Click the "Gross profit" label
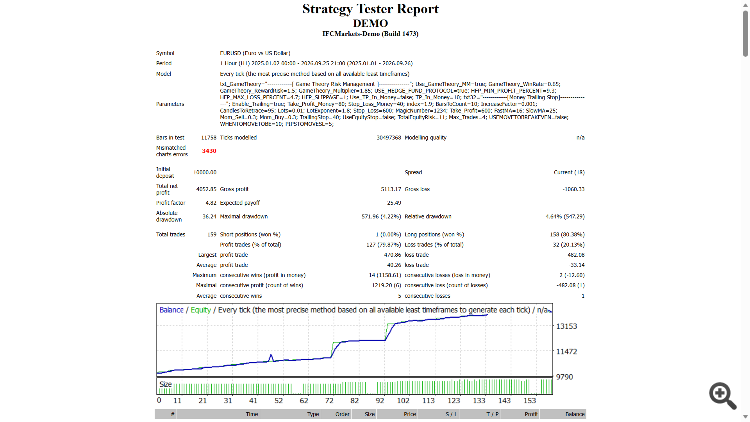The width and height of the screenshot is (750, 422). point(234,189)
